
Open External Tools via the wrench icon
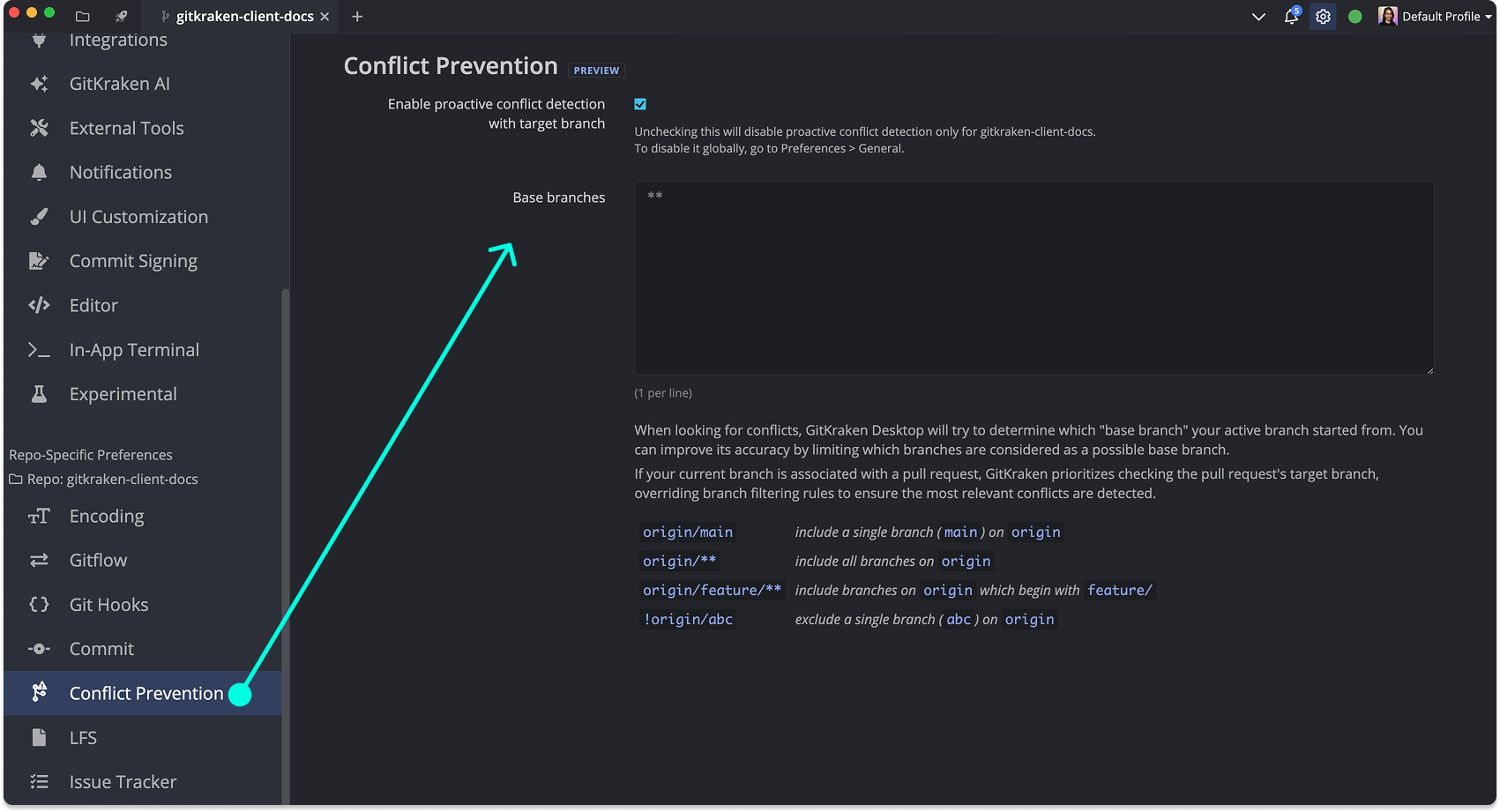tap(39, 127)
